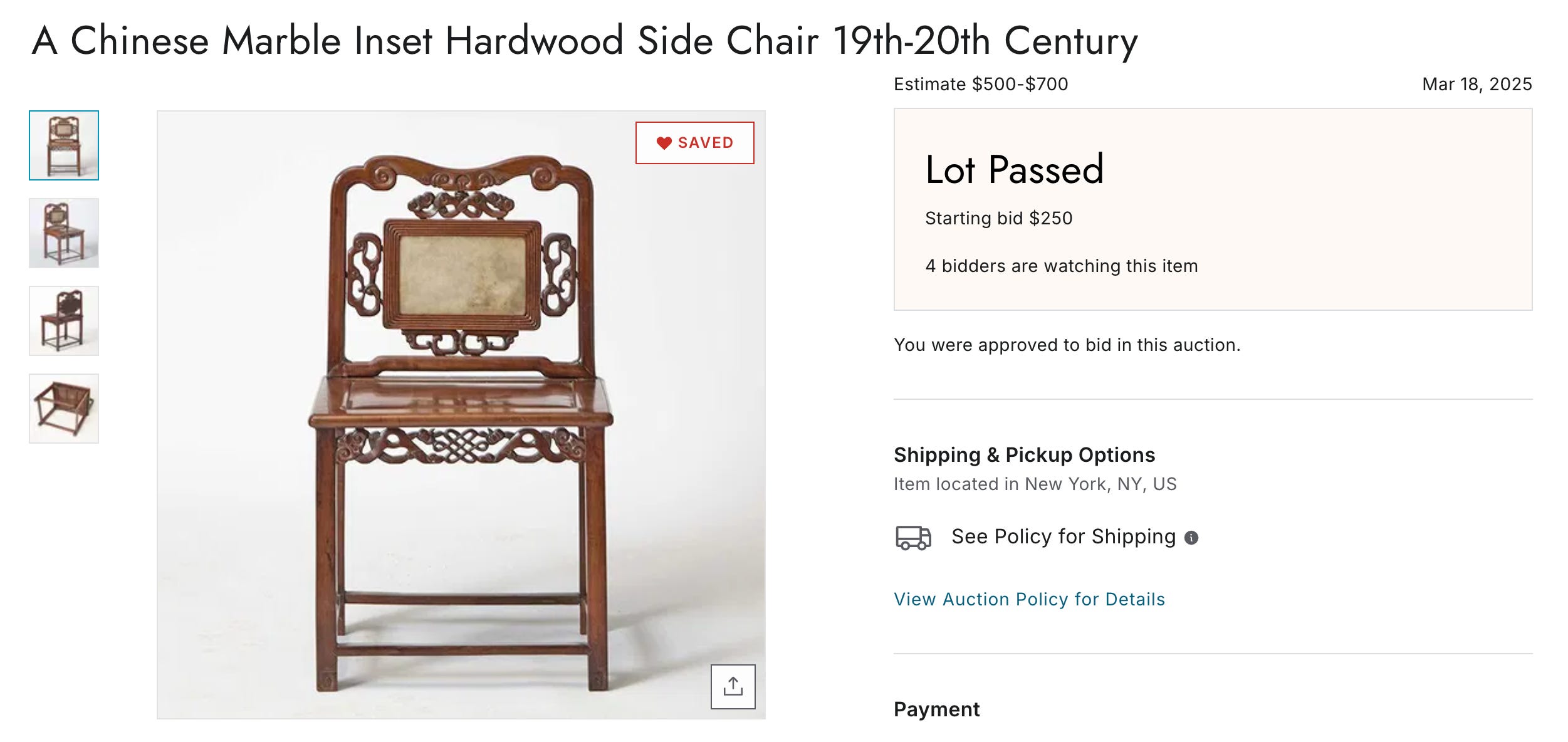Click the Payment section heading
This screenshot has height=742, width=1568.
936,709
